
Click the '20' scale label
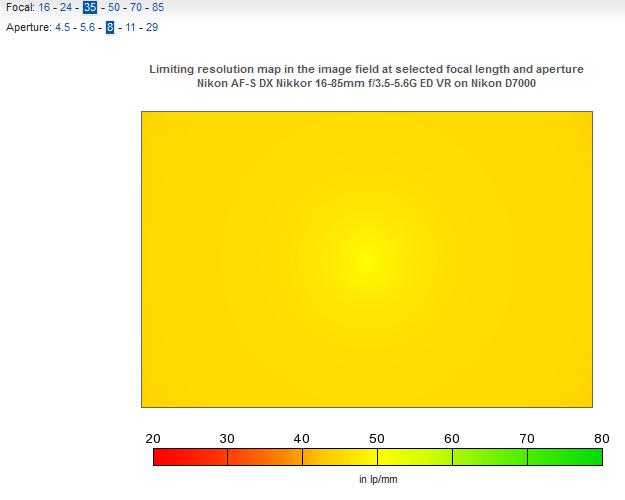[153, 439]
